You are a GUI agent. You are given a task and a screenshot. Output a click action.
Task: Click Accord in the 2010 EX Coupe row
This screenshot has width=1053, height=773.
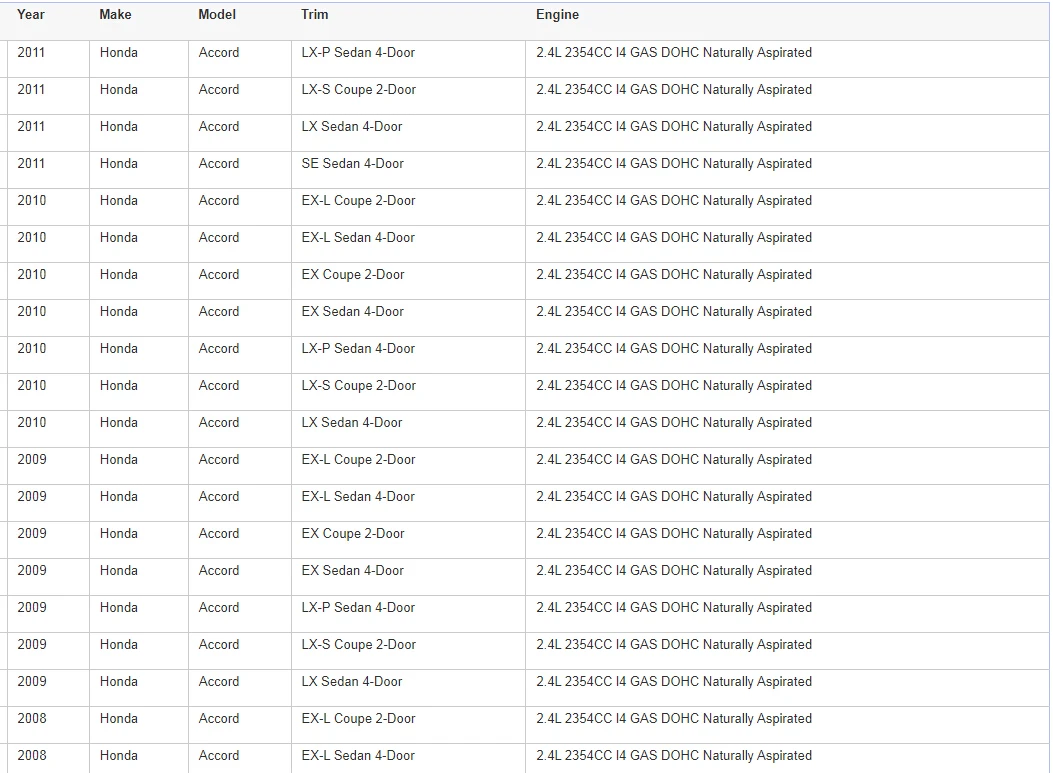coord(219,274)
